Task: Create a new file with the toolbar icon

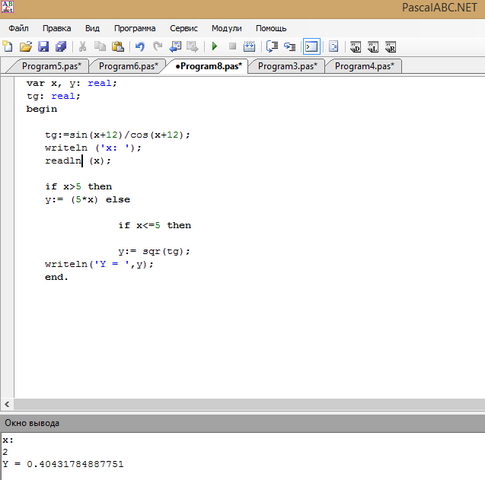Action: 8,47
